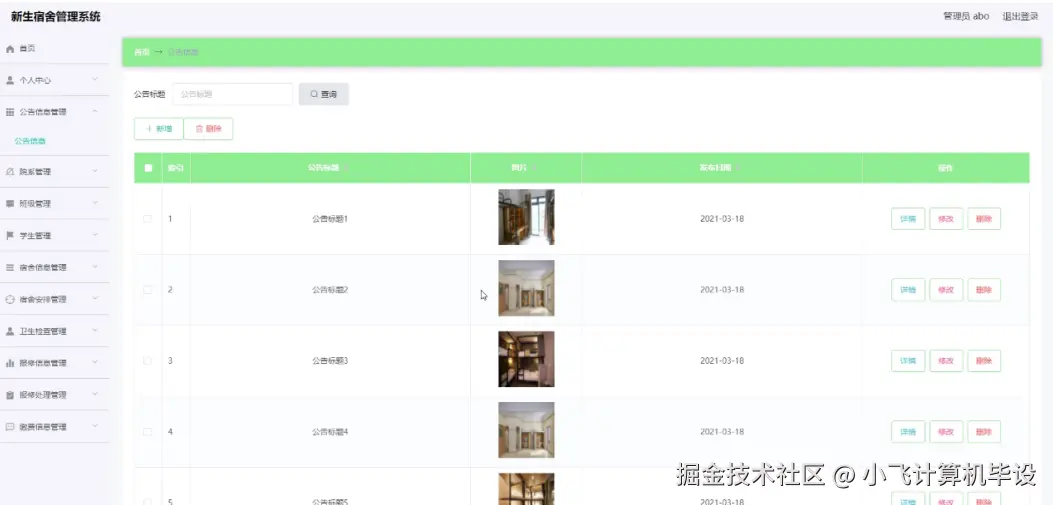
Task: Expand the 学生管理 chevron
Action: click(x=95, y=235)
